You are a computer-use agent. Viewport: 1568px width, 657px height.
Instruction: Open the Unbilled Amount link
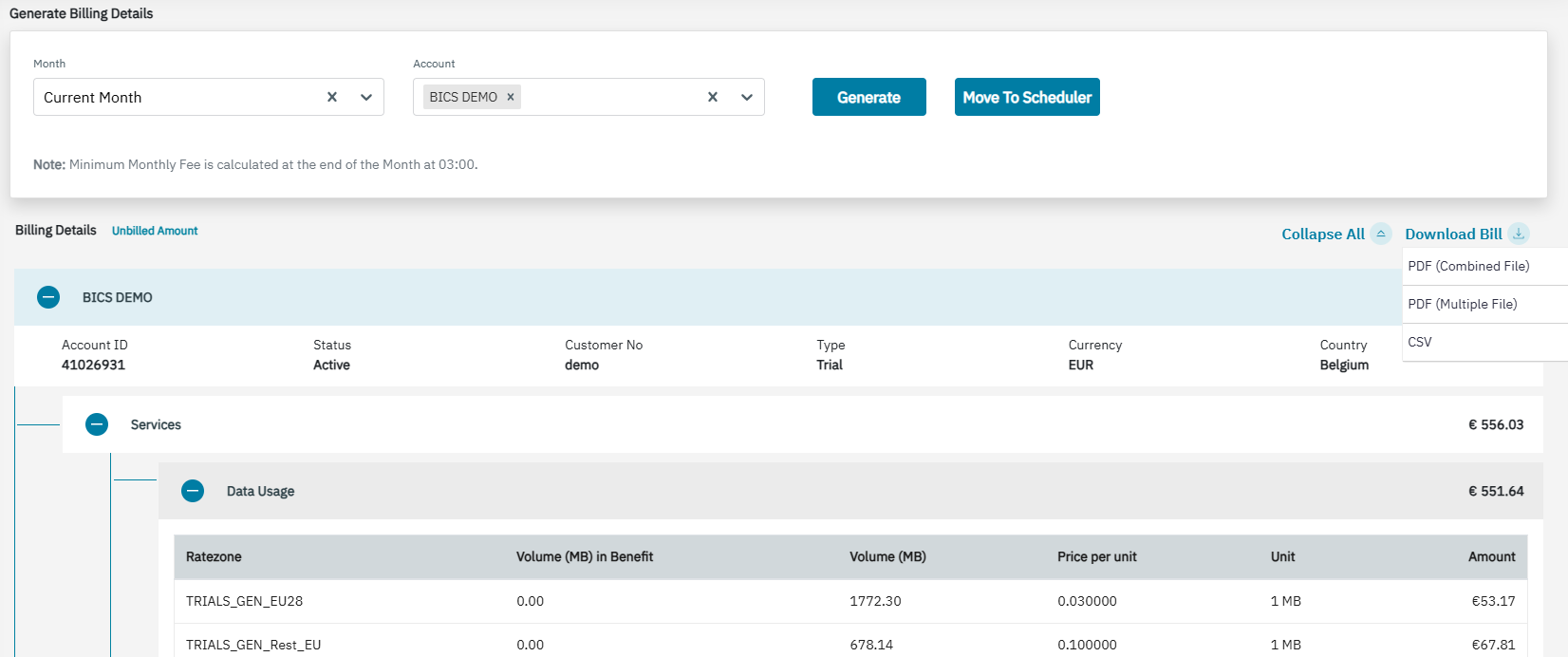155,231
